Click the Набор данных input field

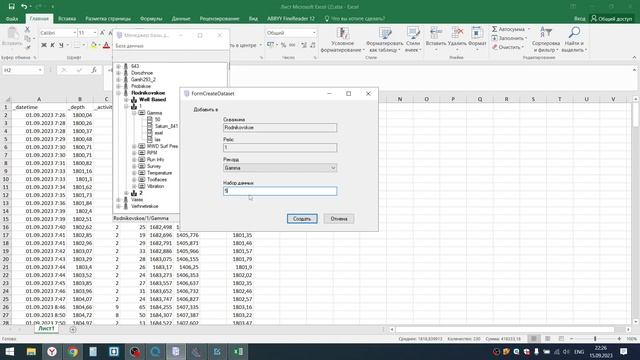click(280, 191)
